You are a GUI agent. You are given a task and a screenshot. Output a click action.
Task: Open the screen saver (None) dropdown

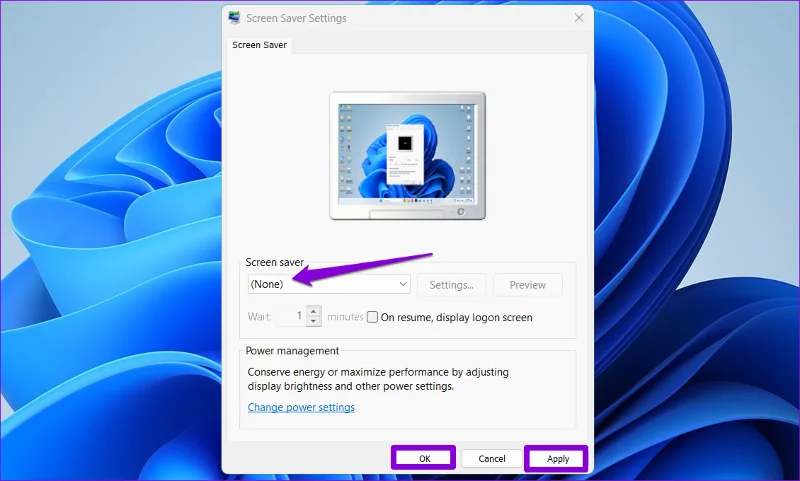click(x=329, y=284)
